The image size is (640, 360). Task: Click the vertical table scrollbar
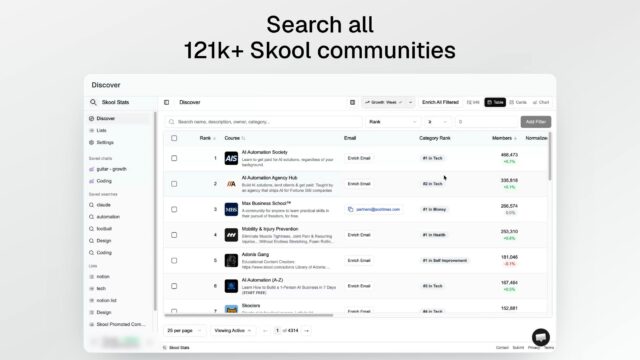tap(550, 156)
